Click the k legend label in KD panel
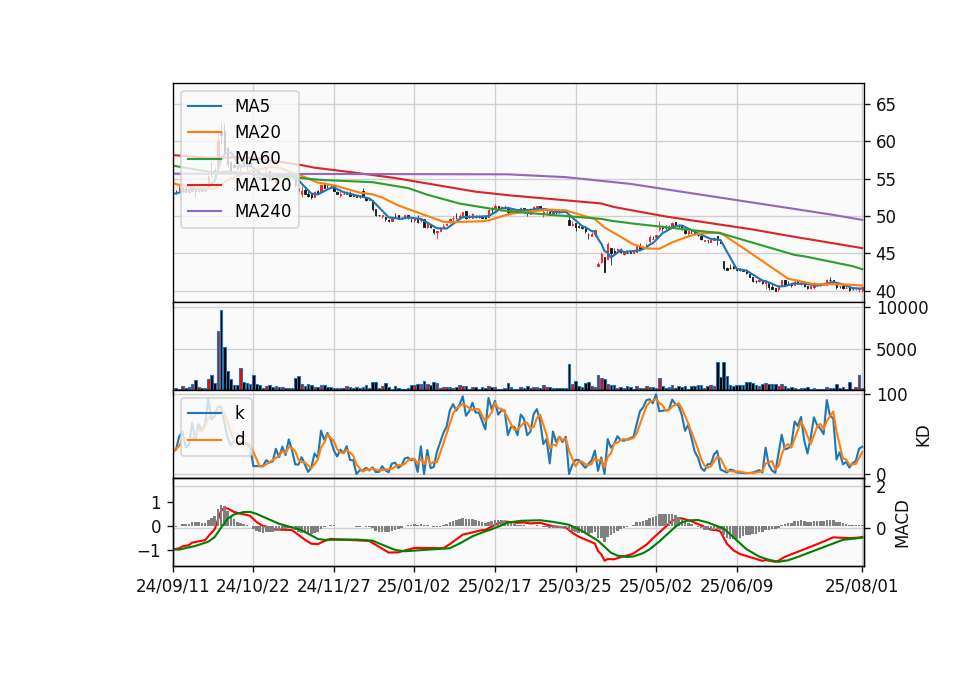This screenshot has height=690, width=960. [x=239, y=413]
